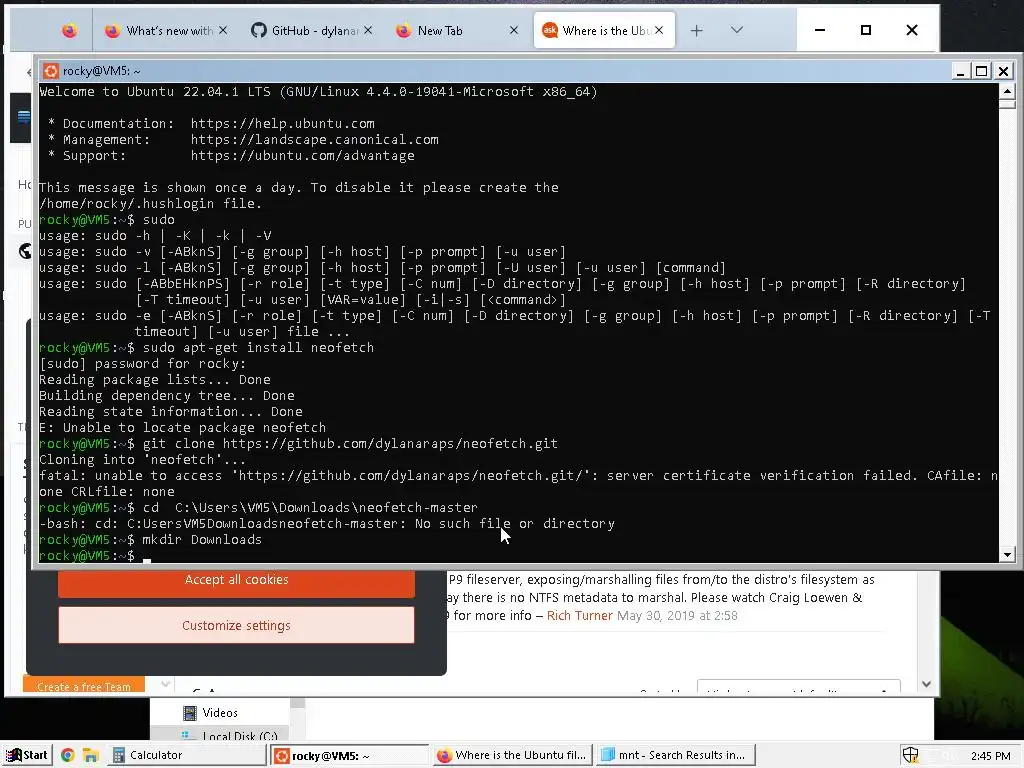Click the help.ubuntu.com documentation URL
The width and height of the screenshot is (1024, 768).
[x=283, y=123]
